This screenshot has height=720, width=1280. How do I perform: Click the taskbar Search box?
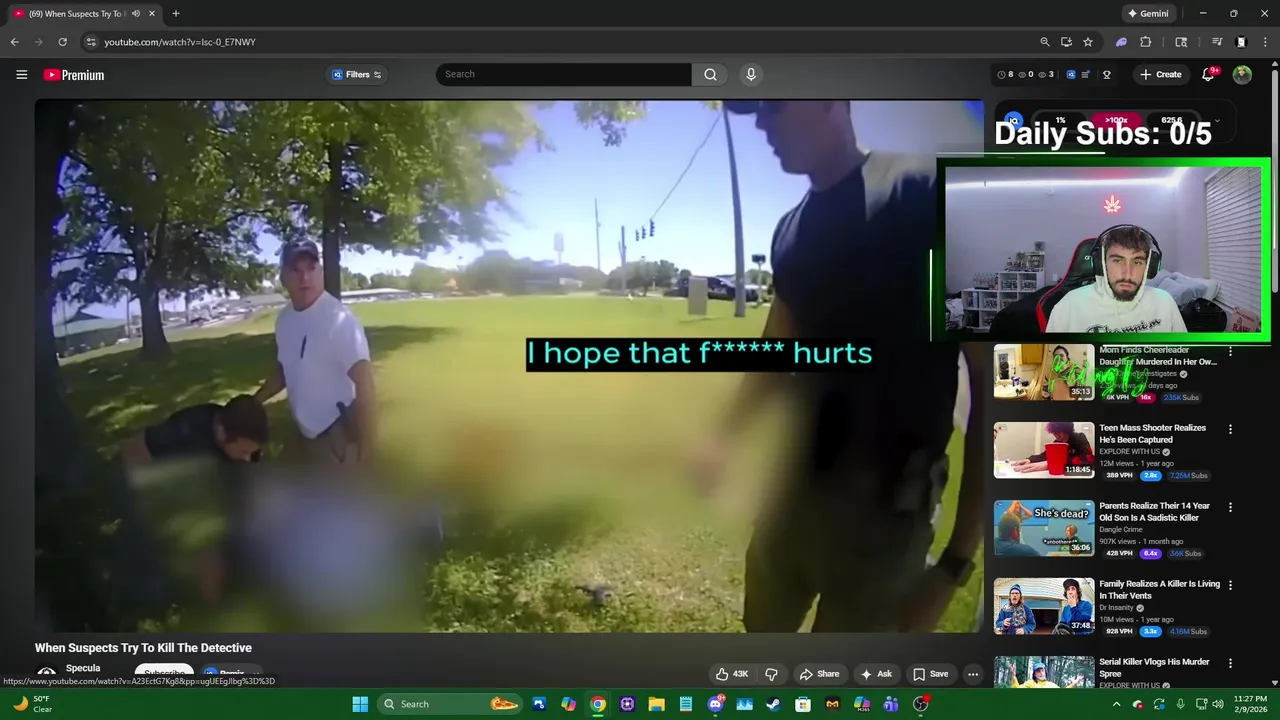pyautogui.click(x=450, y=704)
